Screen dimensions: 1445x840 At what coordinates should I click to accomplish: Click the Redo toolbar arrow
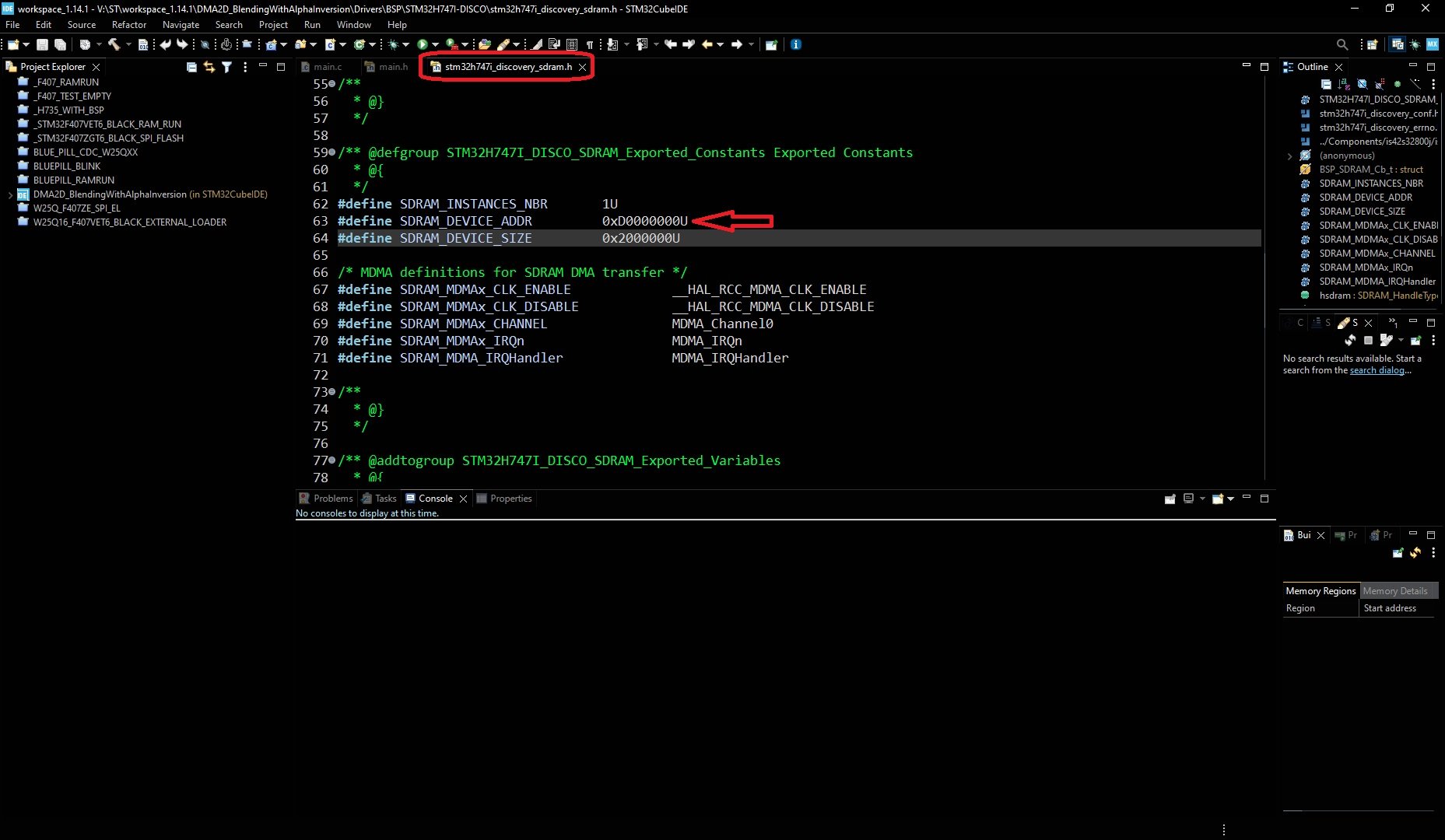pos(182,44)
